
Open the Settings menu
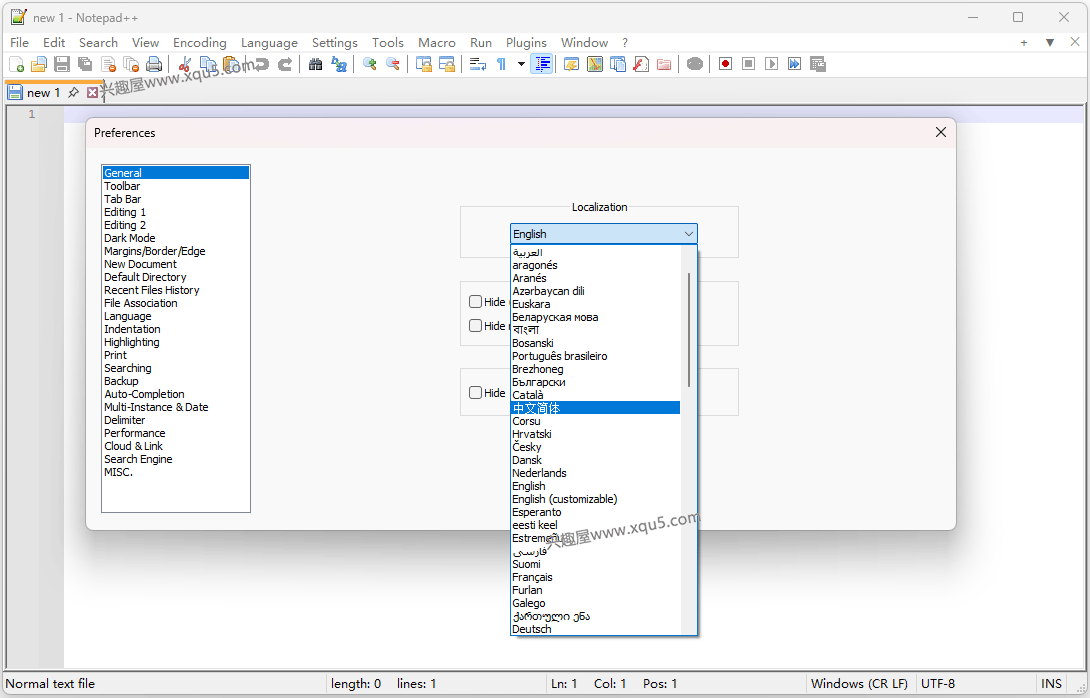coord(334,43)
